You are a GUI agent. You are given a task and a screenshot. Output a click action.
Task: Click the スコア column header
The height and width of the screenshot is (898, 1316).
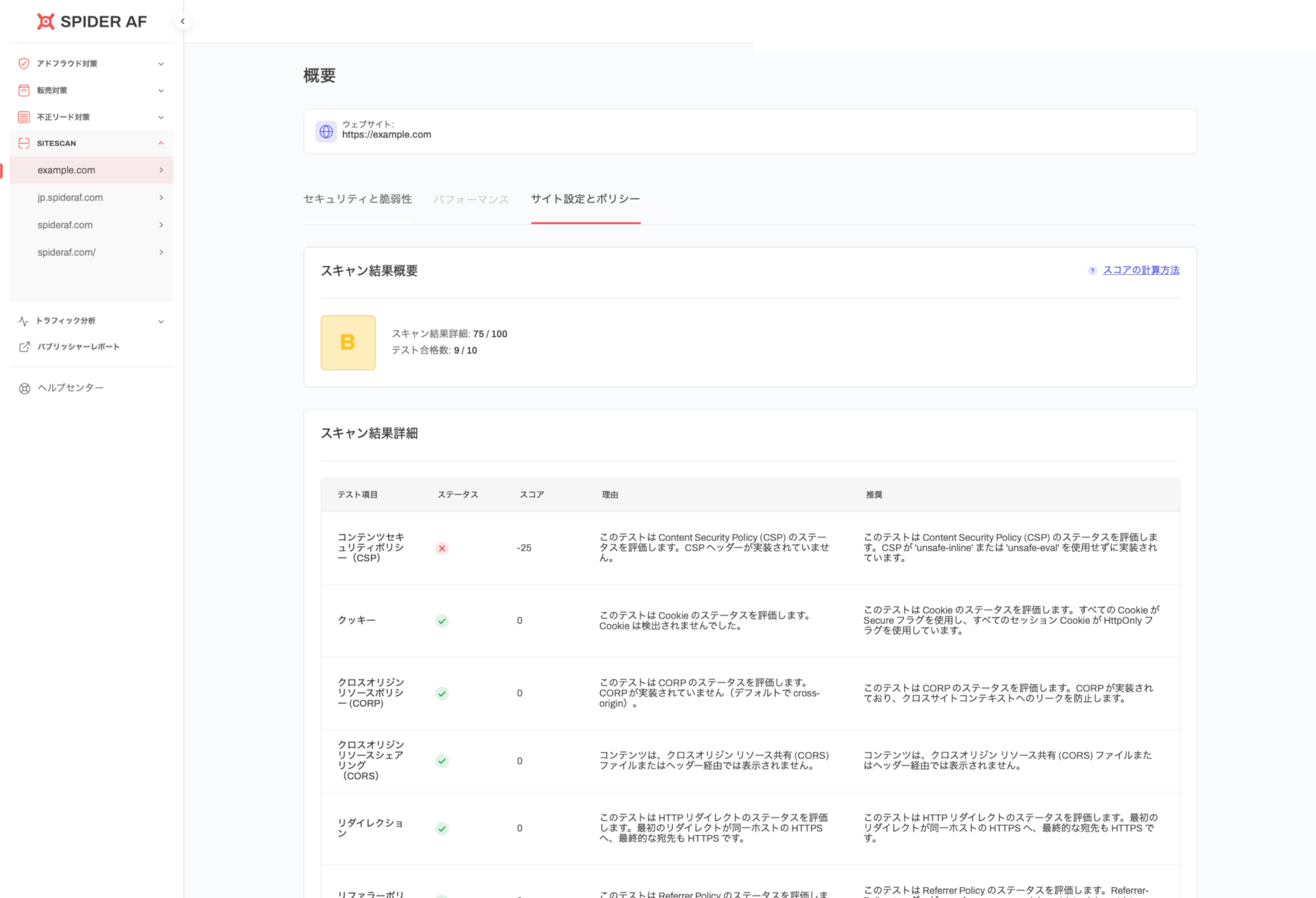tap(532, 494)
